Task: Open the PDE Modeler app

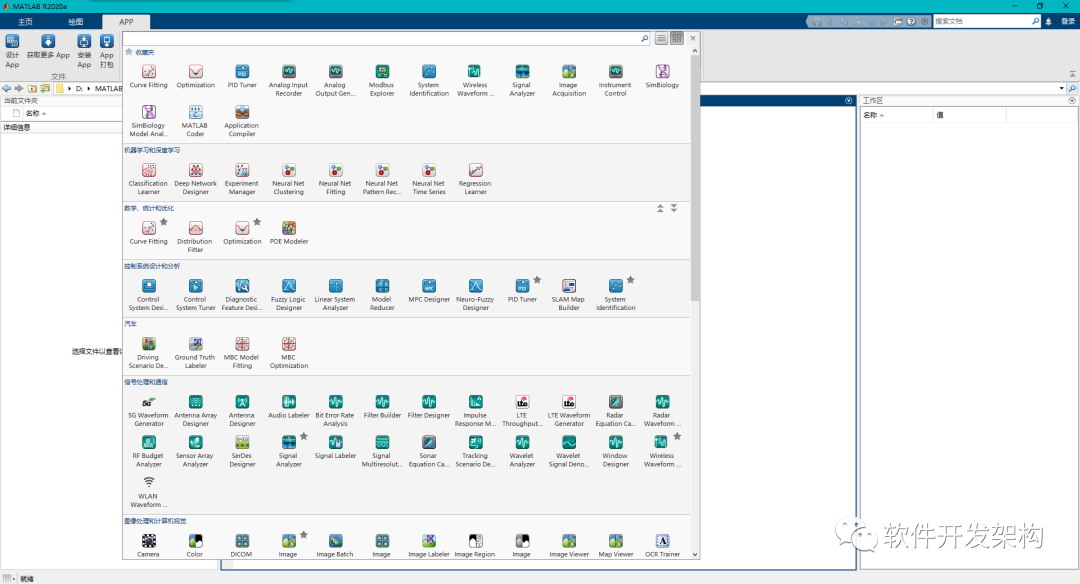Action: coord(289,232)
